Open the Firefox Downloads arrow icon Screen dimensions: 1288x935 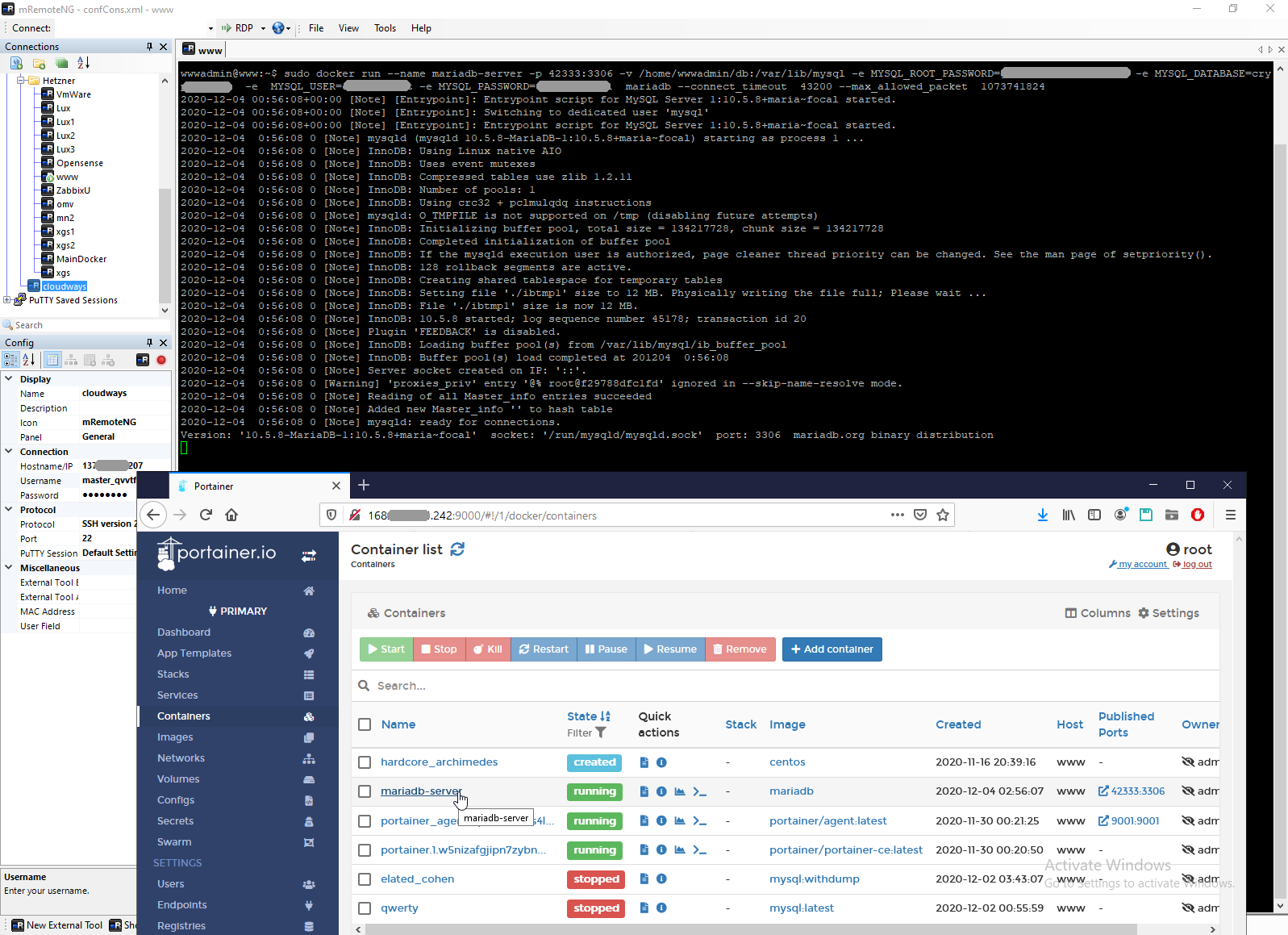point(1043,515)
